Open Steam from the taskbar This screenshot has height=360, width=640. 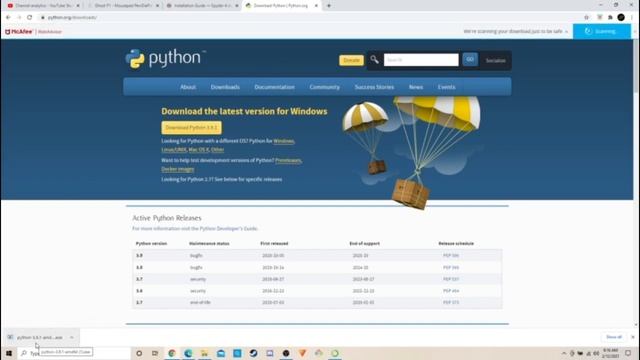253,353
